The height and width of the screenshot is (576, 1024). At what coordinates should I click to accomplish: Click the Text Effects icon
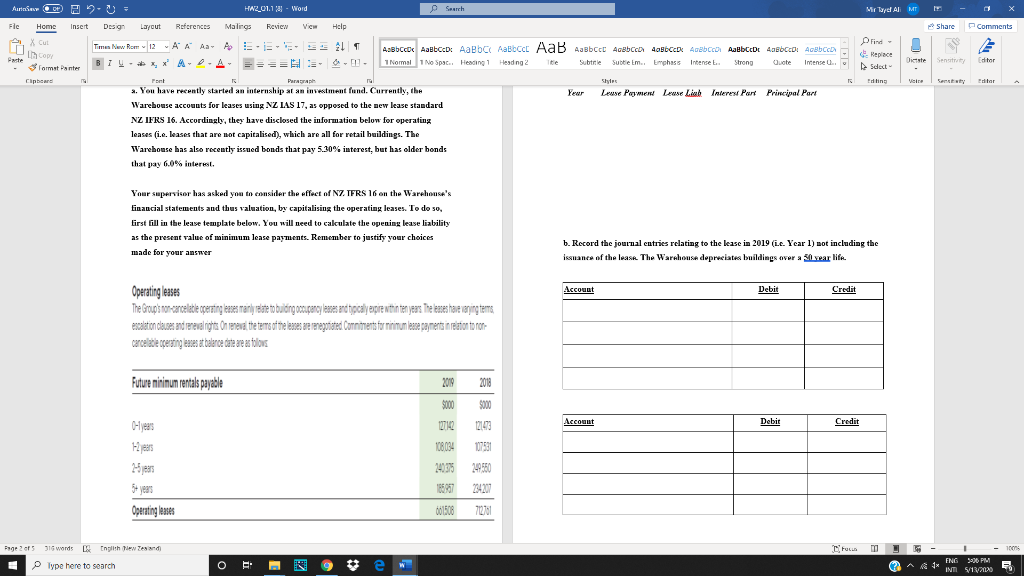click(x=181, y=63)
